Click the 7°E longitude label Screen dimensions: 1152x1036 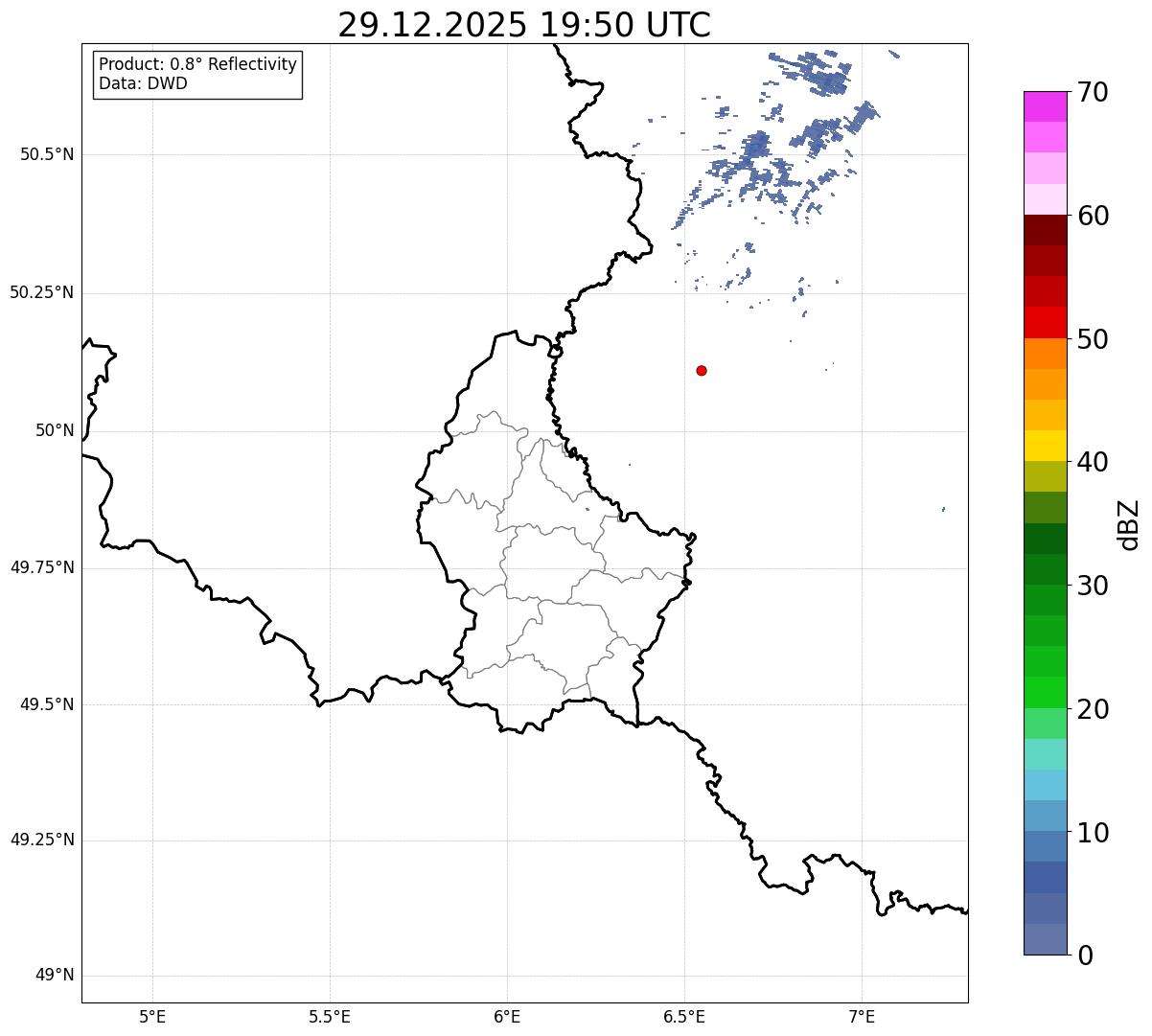point(862,1016)
